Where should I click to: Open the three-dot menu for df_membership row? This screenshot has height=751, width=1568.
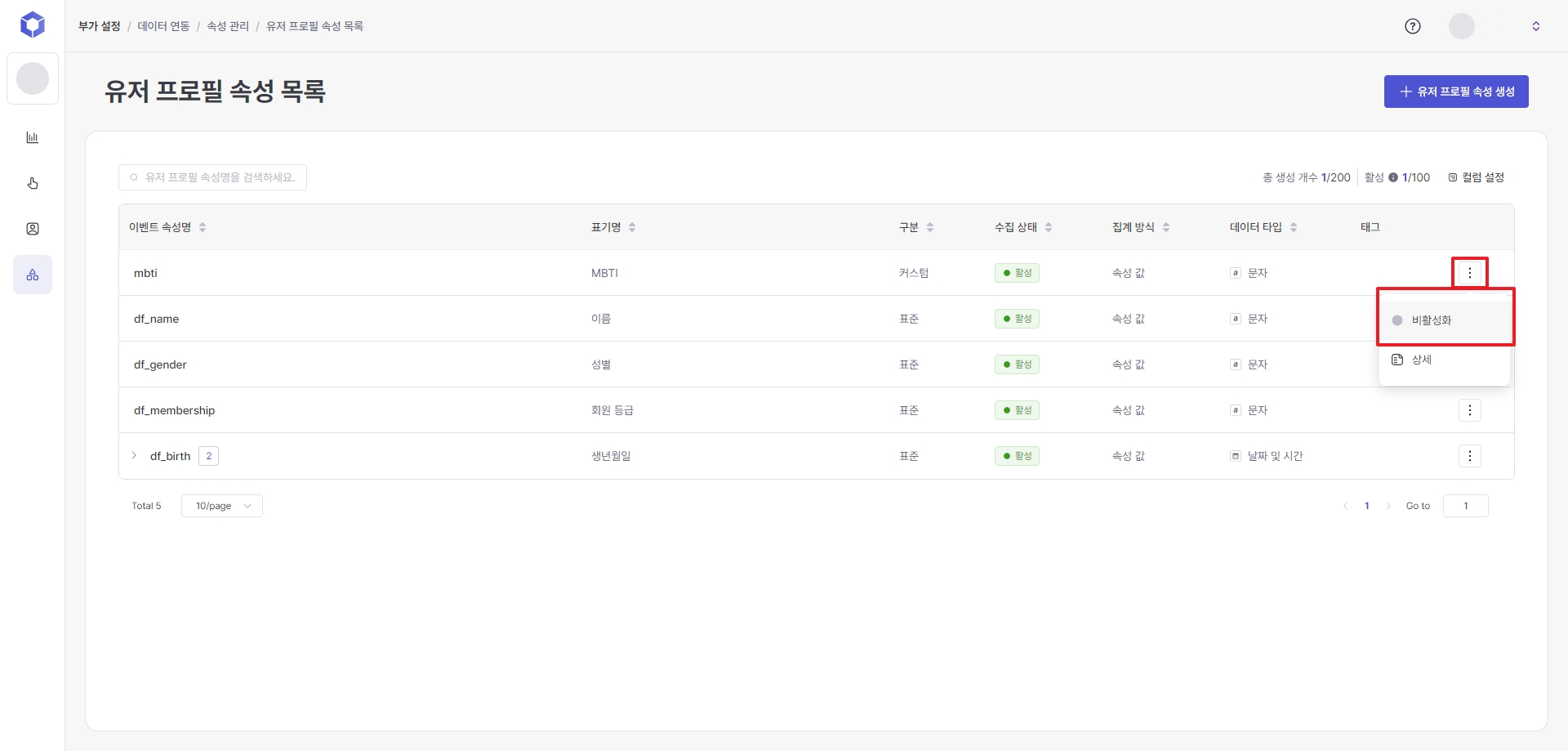[x=1469, y=410]
